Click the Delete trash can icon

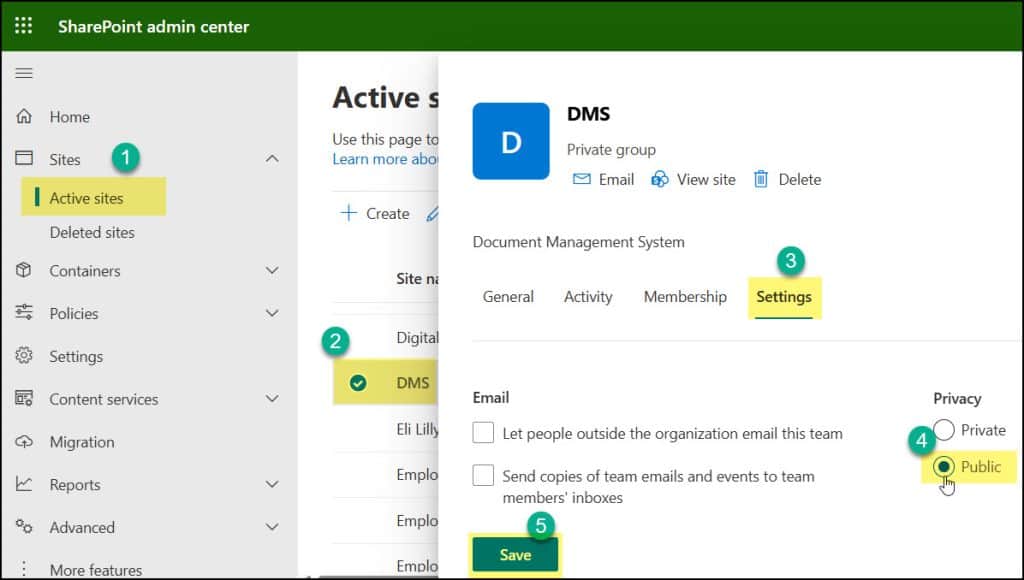761,179
